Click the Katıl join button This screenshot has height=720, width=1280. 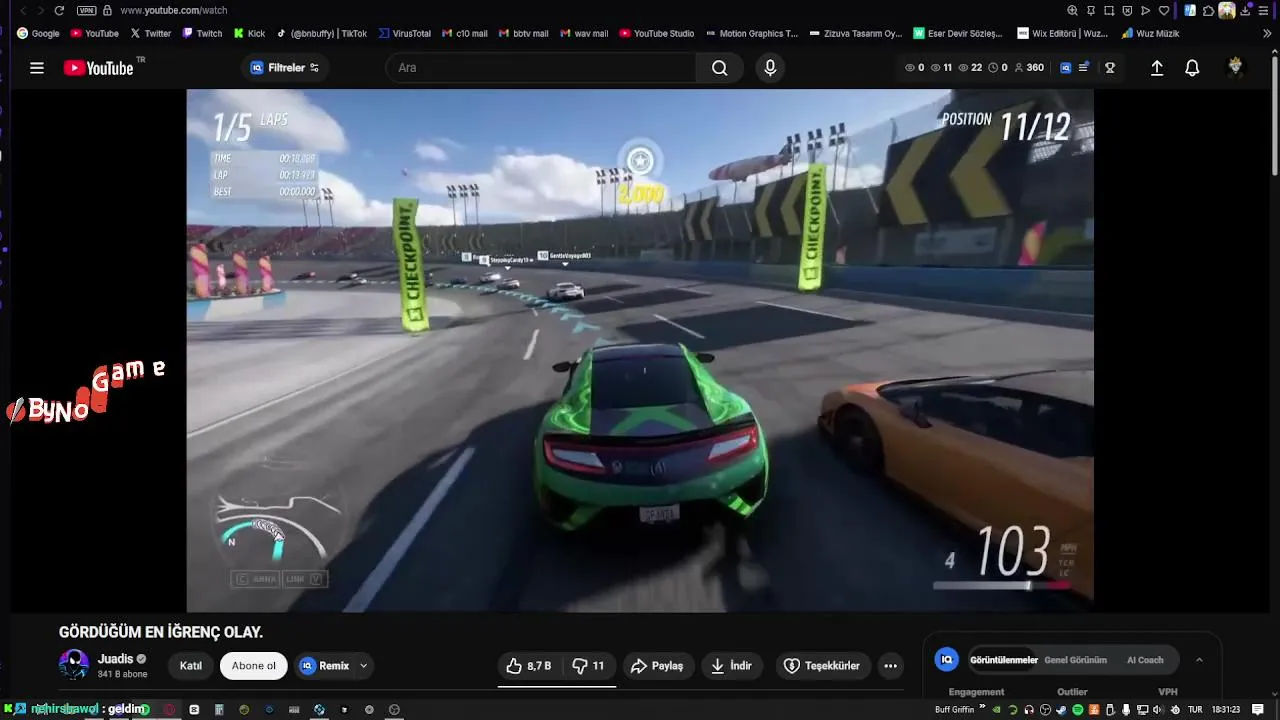pos(191,666)
